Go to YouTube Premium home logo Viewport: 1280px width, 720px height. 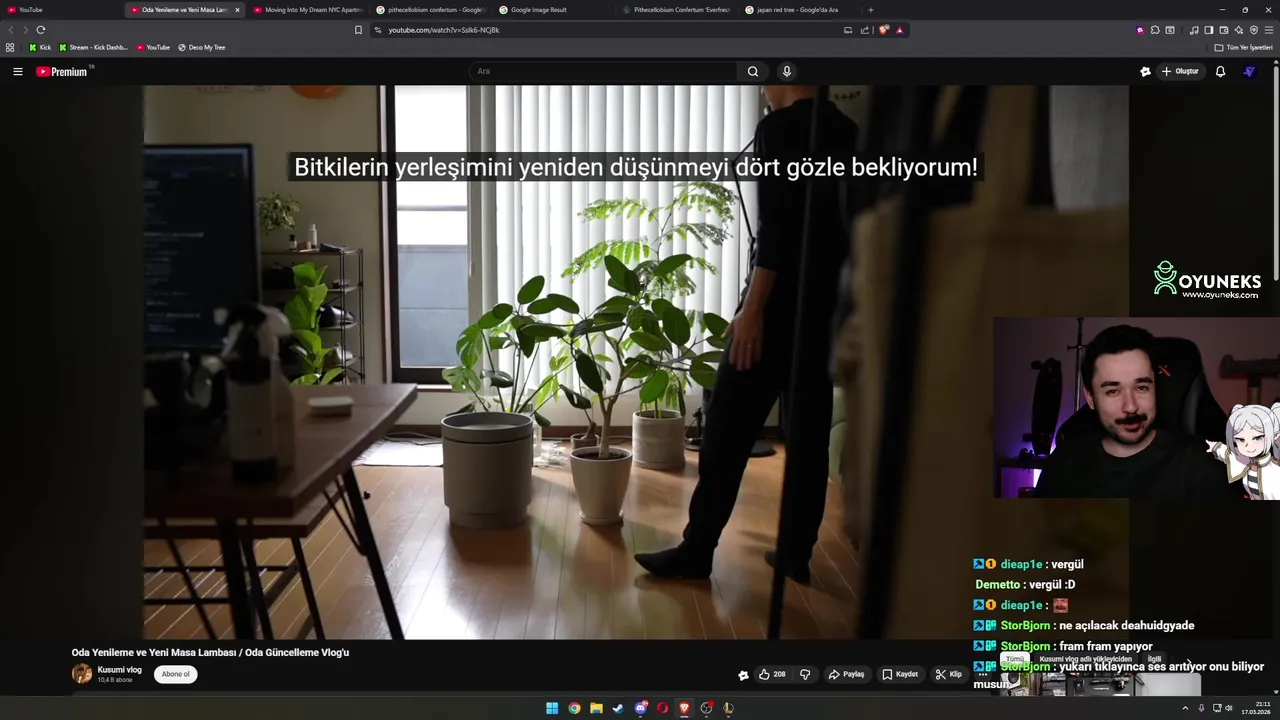(x=62, y=71)
